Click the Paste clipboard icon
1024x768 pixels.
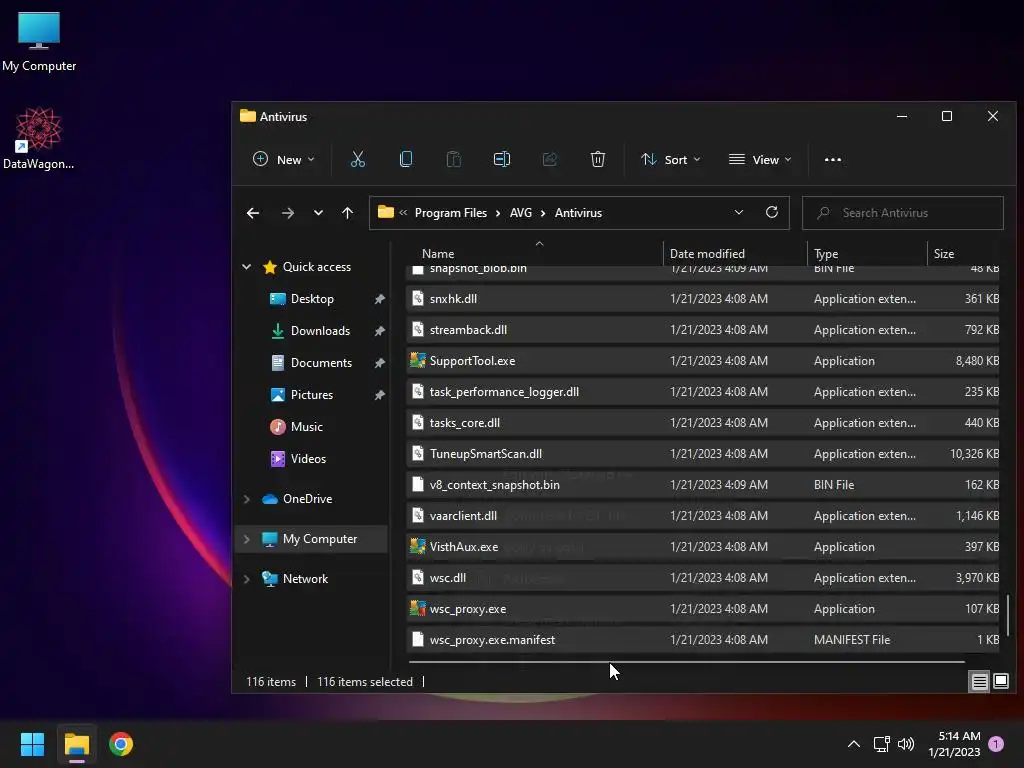453,159
